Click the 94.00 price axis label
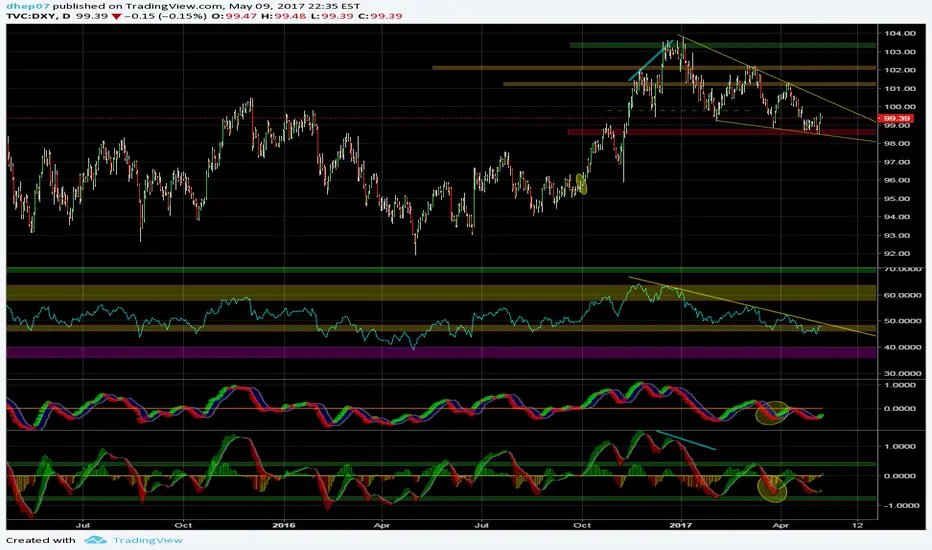Screen dimensions: 932x550 (x=897, y=216)
